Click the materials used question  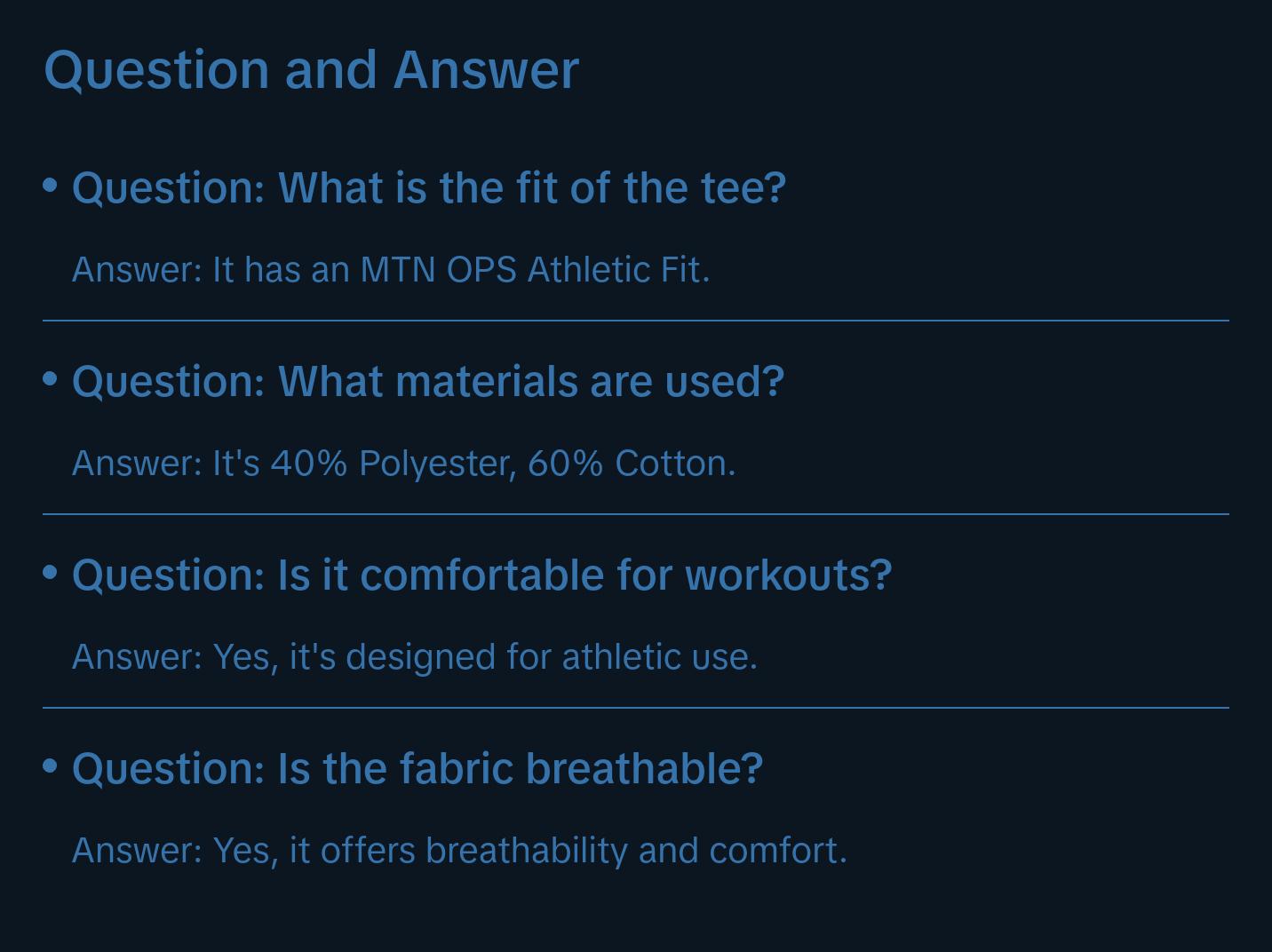(x=428, y=382)
